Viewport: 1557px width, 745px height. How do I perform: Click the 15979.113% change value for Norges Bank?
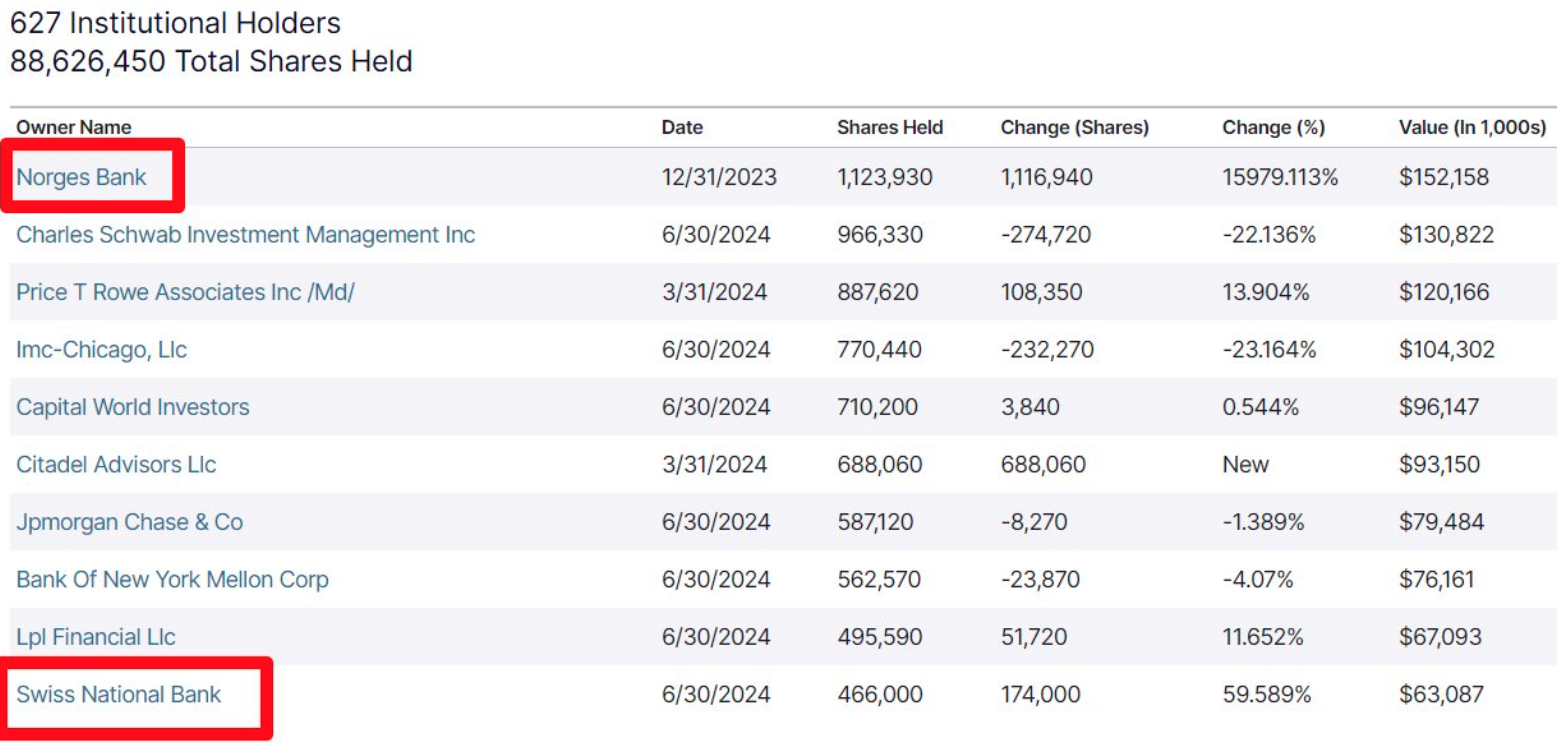(1279, 178)
